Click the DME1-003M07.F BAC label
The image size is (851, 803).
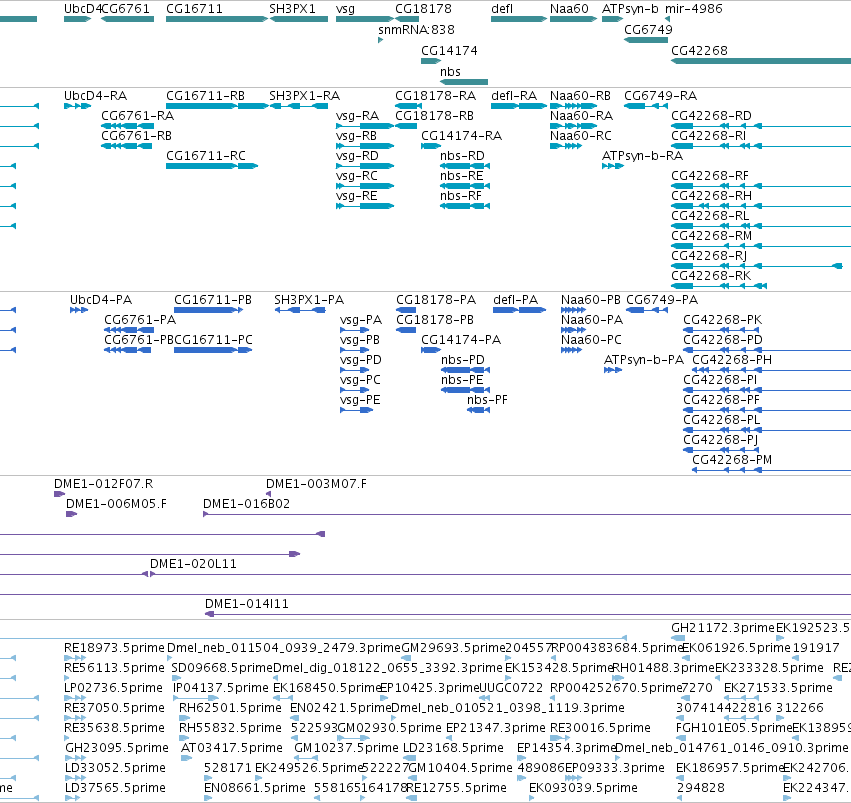[x=316, y=484]
